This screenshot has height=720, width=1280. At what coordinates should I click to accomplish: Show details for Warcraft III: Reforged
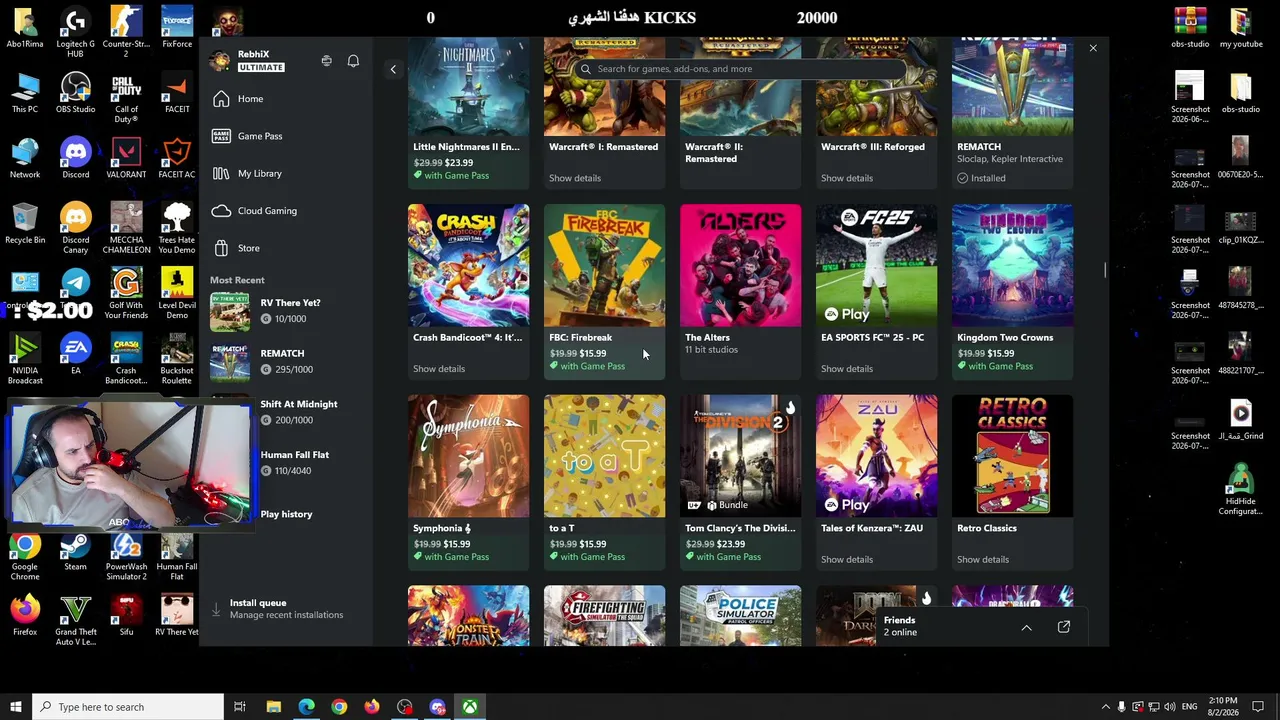coord(847,178)
